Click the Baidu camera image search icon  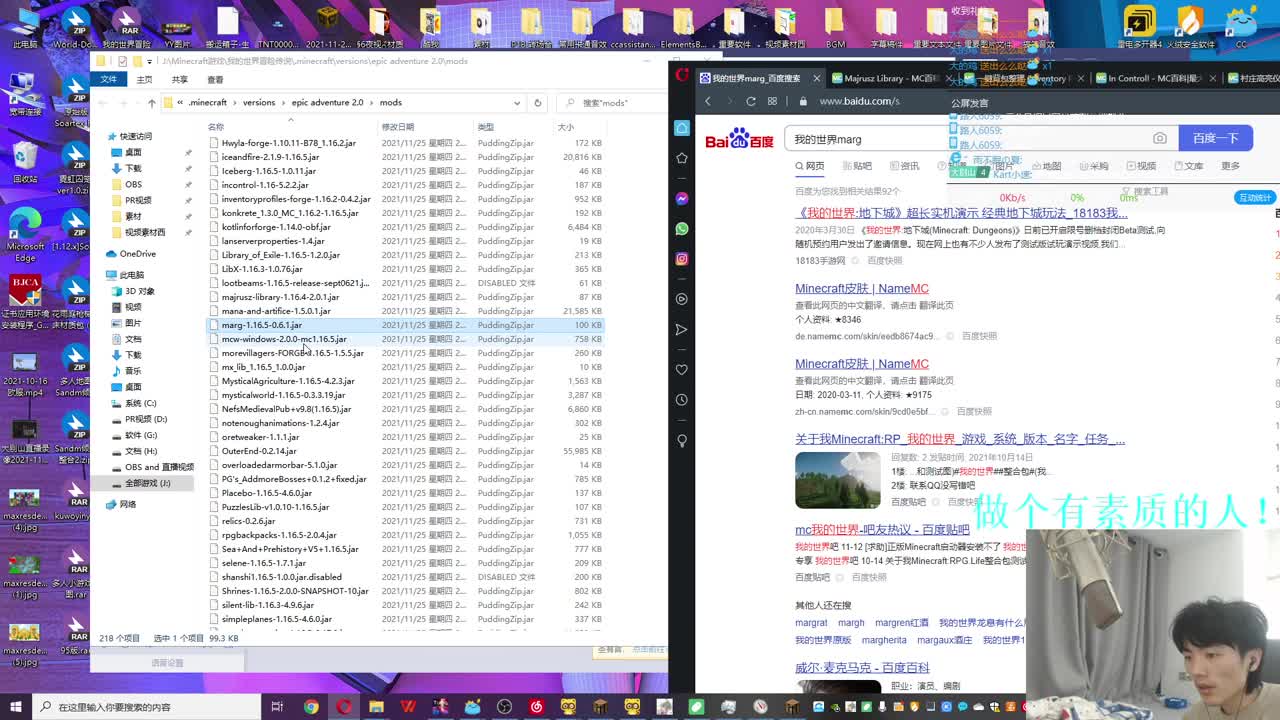point(1159,139)
